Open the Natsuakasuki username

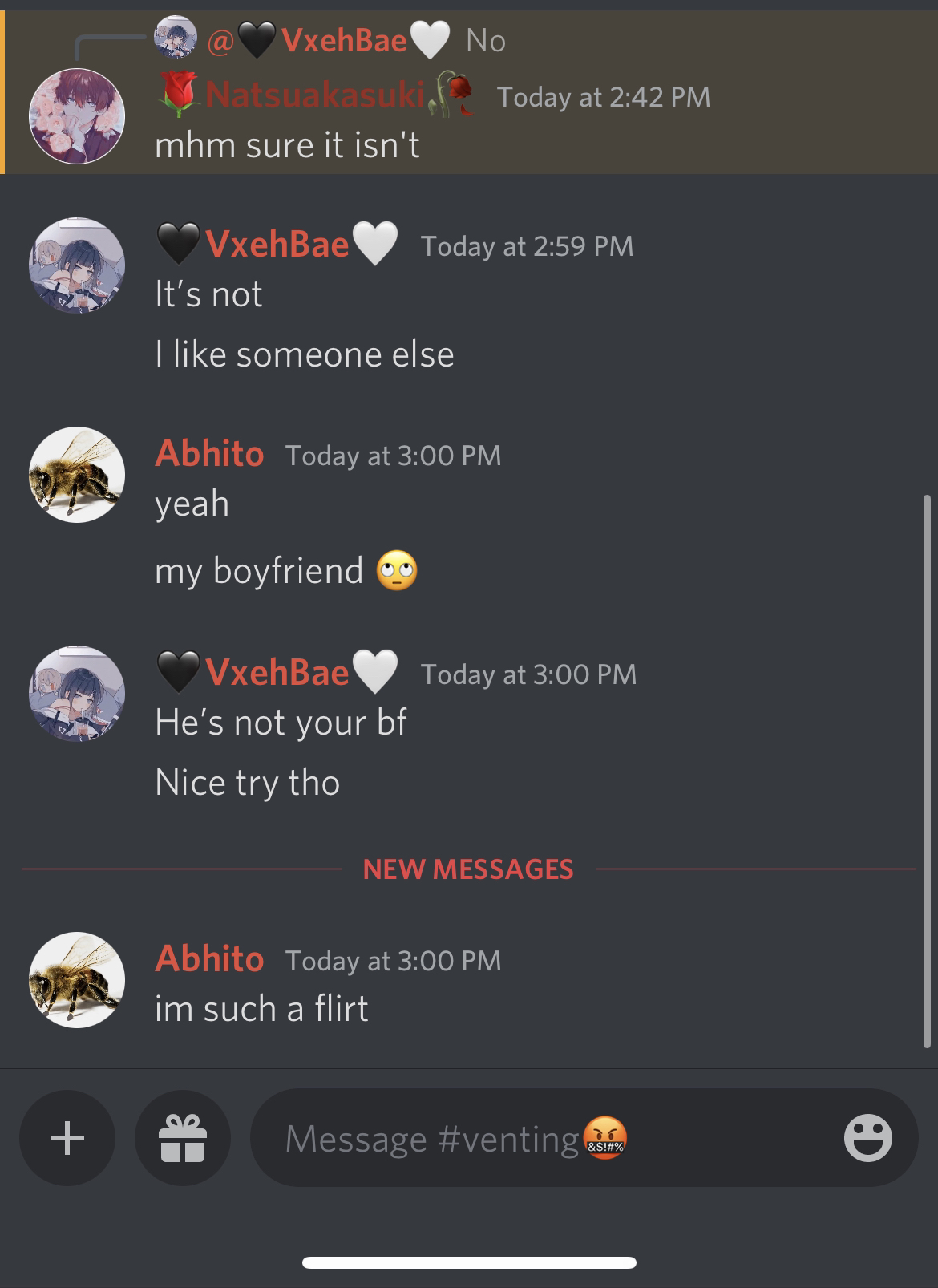(315, 96)
